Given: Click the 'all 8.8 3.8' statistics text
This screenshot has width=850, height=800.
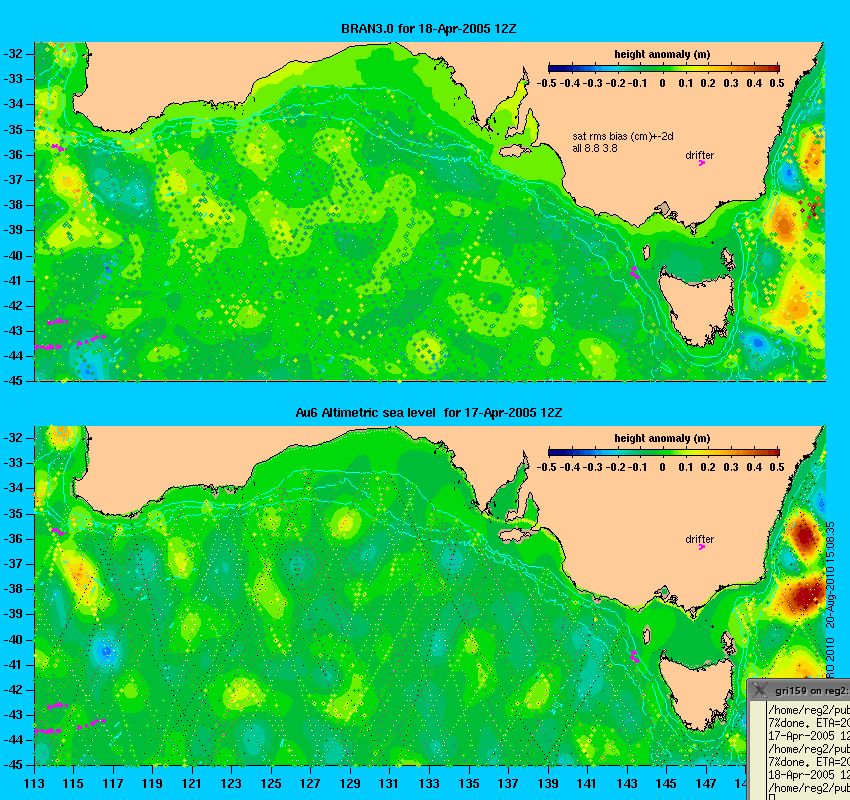Looking at the screenshot, I should (x=595, y=148).
